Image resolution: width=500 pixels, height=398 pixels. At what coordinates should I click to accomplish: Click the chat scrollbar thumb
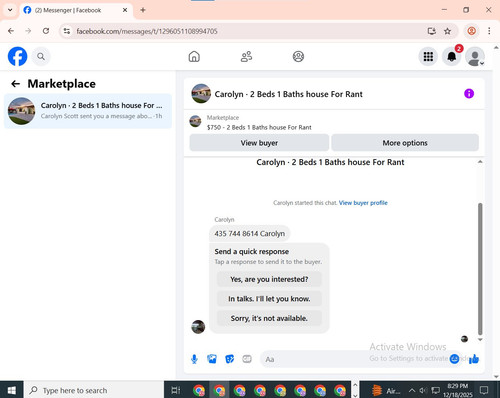(x=480, y=268)
